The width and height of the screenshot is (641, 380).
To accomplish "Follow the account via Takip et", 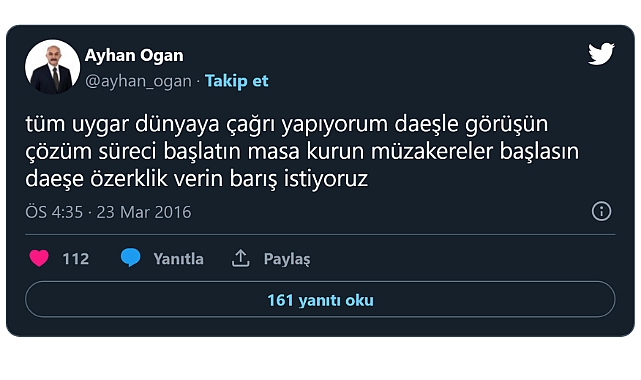I will point(237,81).
